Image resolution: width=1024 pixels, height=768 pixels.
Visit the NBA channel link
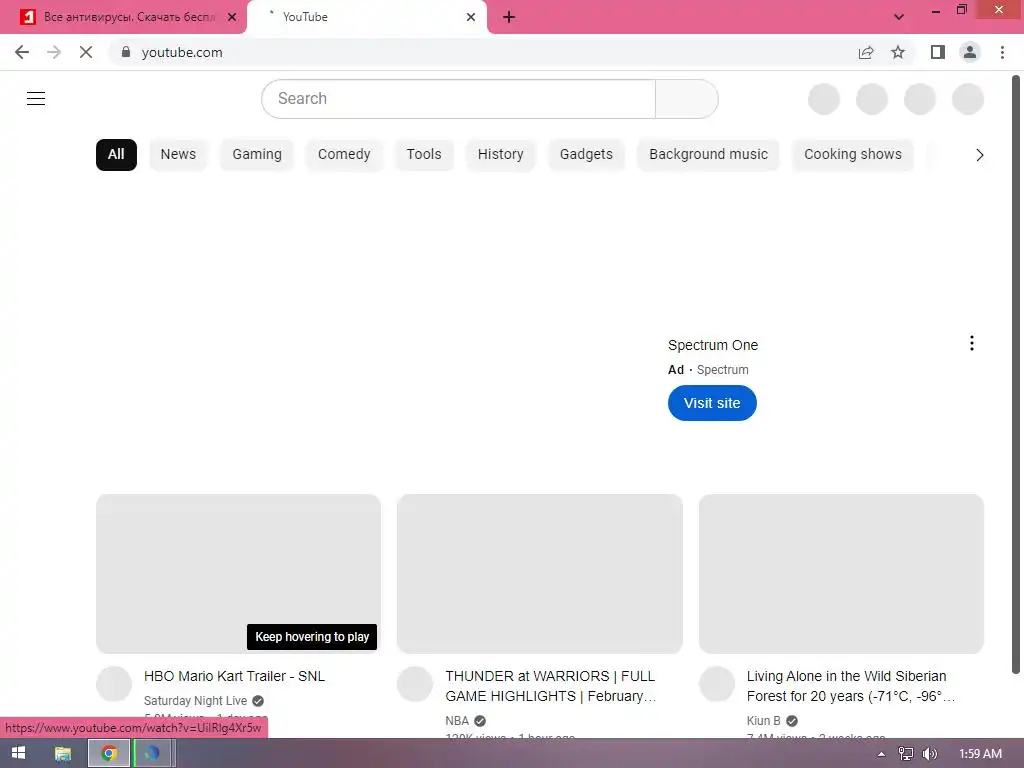coord(457,721)
